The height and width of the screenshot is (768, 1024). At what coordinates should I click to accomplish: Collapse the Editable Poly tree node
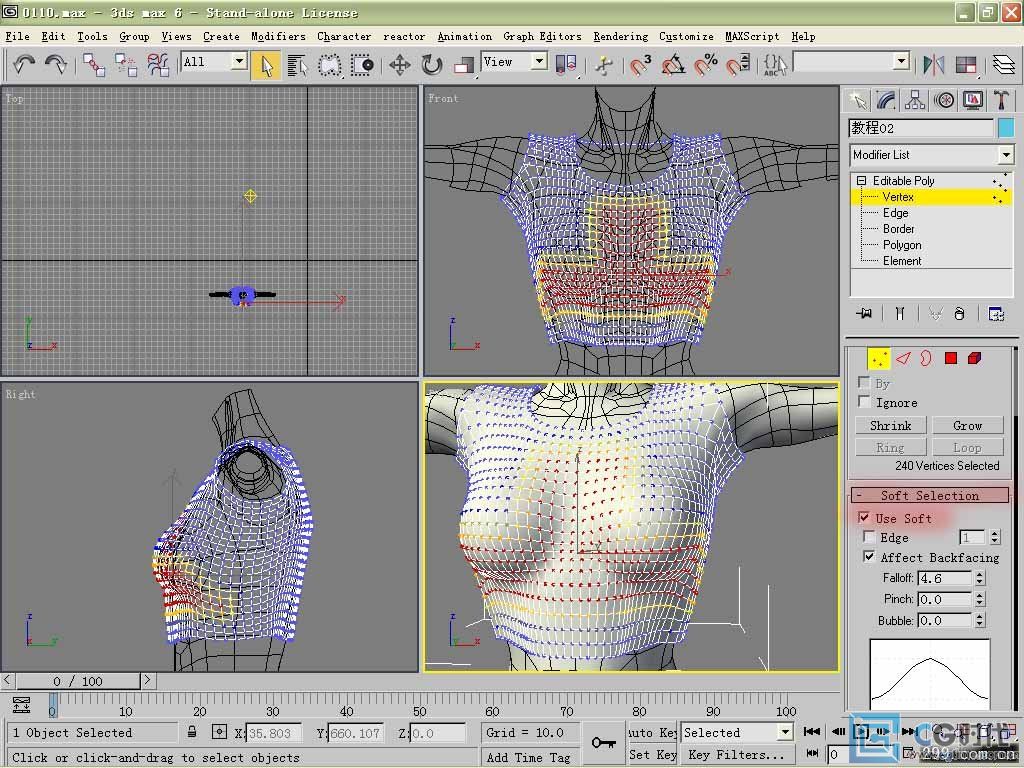pyautogui.click(x=861, y=180)
